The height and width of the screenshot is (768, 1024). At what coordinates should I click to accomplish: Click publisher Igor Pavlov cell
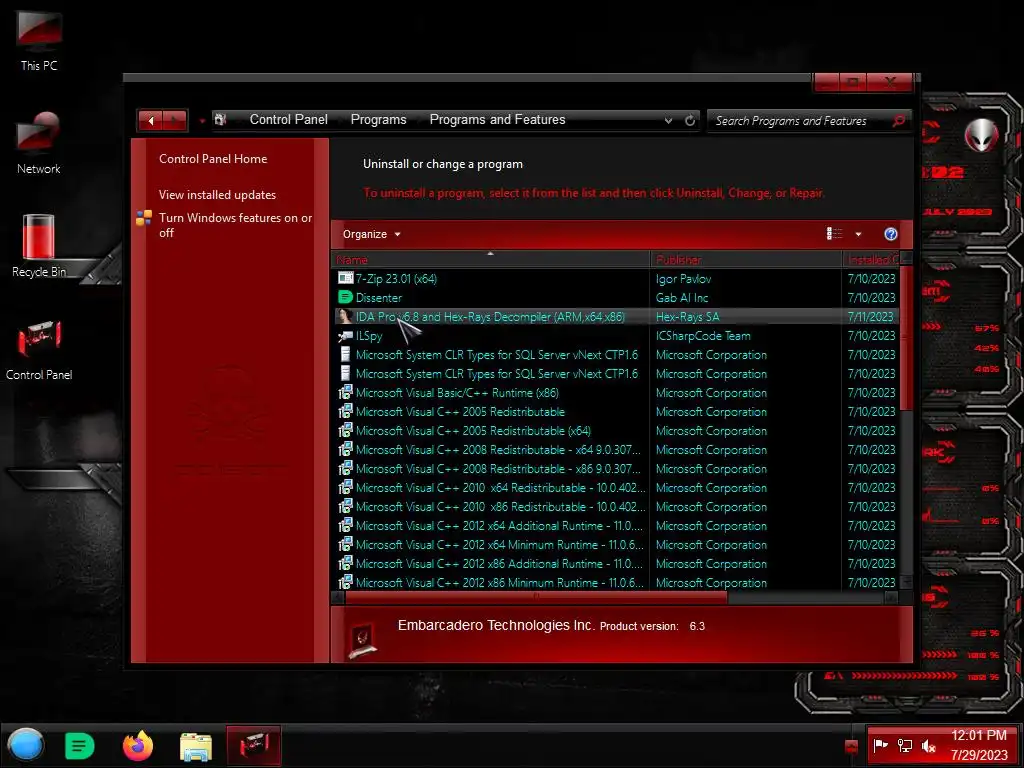coord(683,278)
